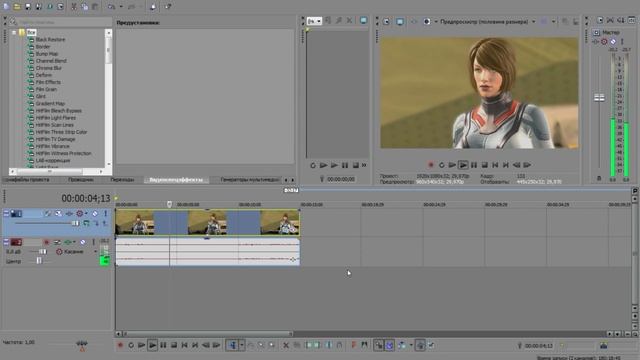Activate the What's This help cursor icon
The image size is (640, 360).
[x=168, y=7]
